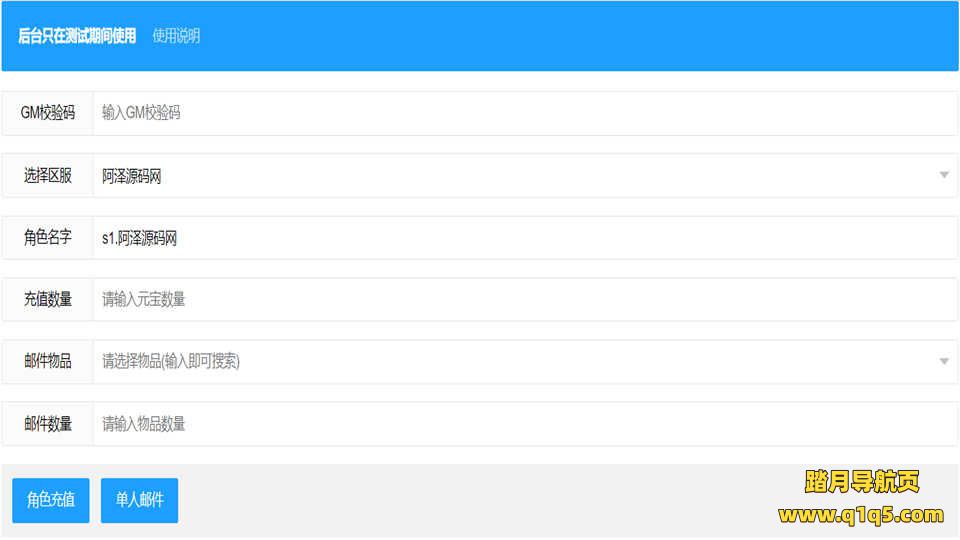
Task: Click the arrow icon on 邮件物品 dropdown
Action: [x=944, y=362]
